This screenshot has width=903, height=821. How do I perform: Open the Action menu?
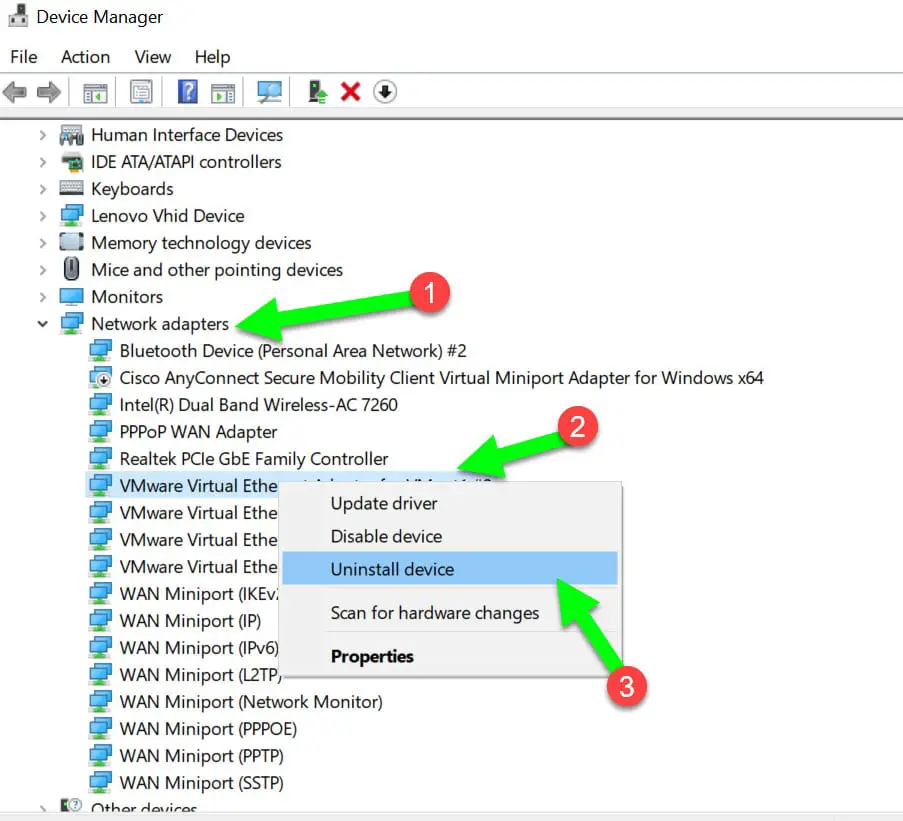pyautogui.click(x=85, y=57)
